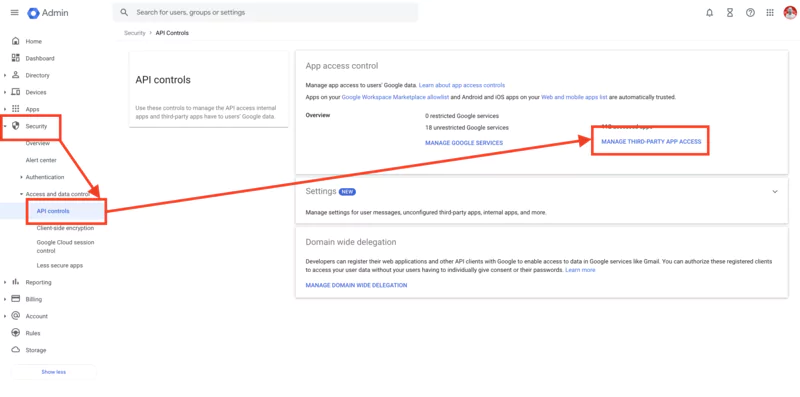This screenshot has width=800, height=397.
Task: Open Google Cloud session control
Action: [x=65, y=246]
